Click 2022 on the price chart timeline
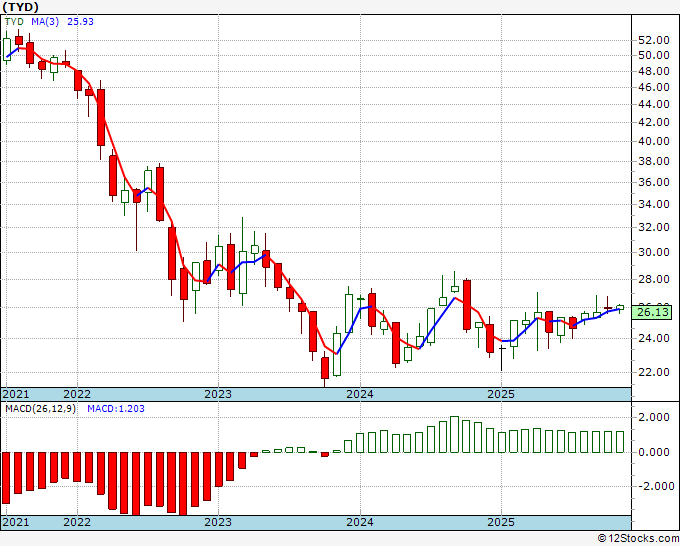Image resolution: width=680 pixels, height=546 pixels. 77,394
